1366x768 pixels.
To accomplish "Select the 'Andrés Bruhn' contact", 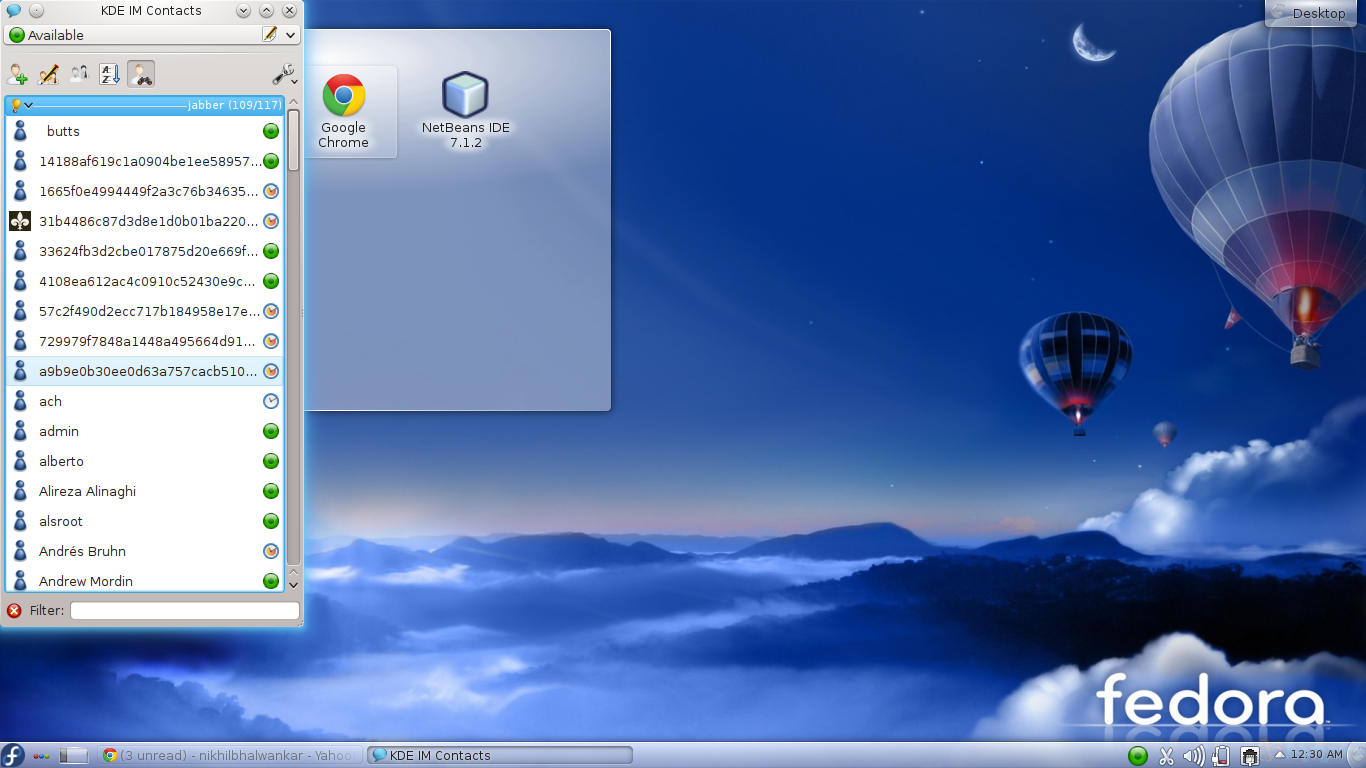I will pos(145,551).
